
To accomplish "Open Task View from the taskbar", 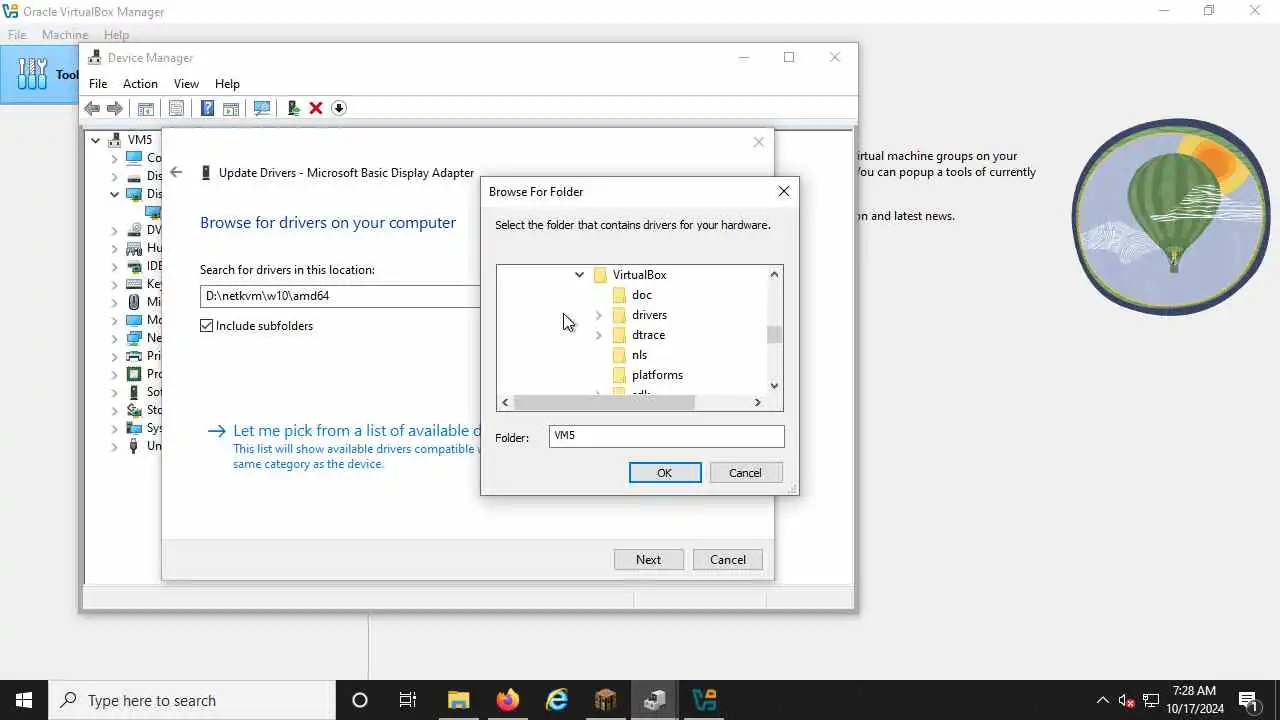I will [x=408, y=700].
